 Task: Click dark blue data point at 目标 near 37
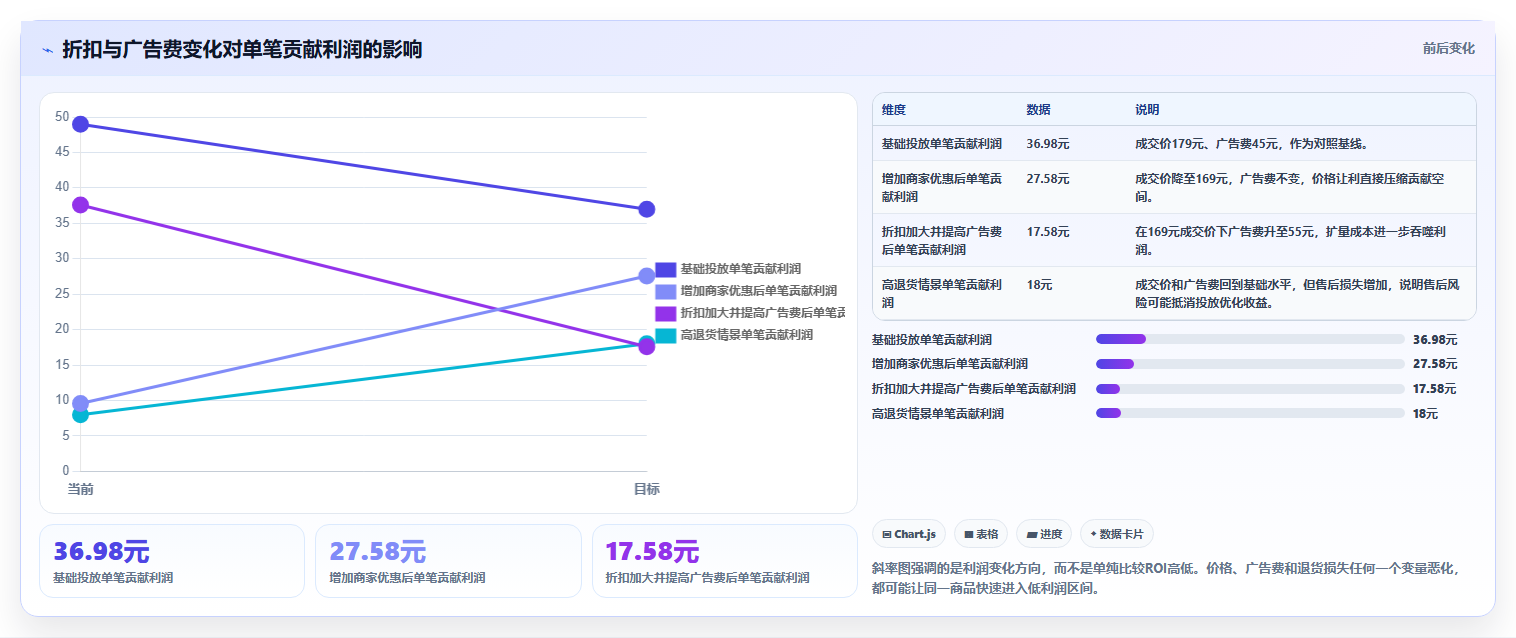(647, 209)
